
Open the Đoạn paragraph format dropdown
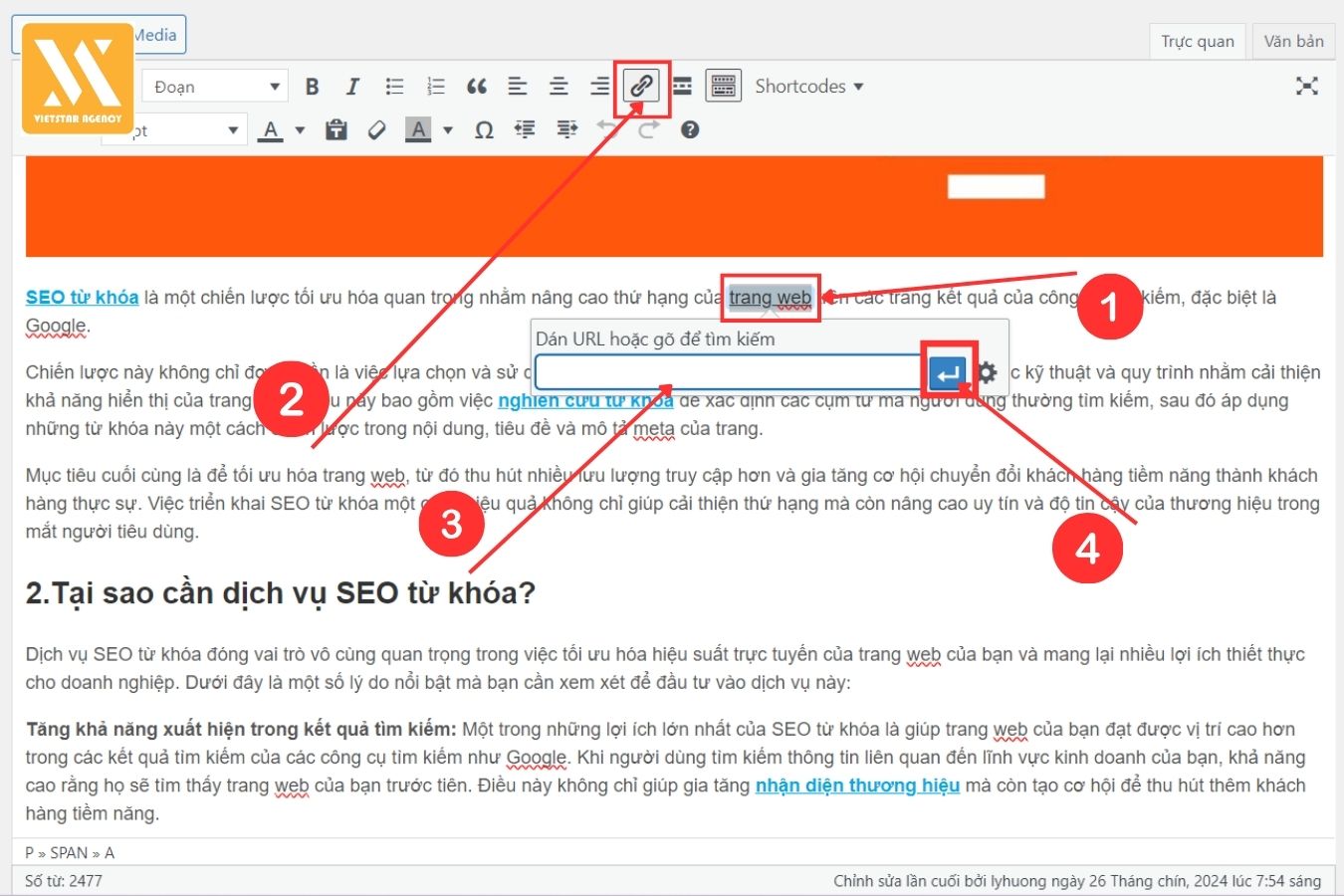215,87
